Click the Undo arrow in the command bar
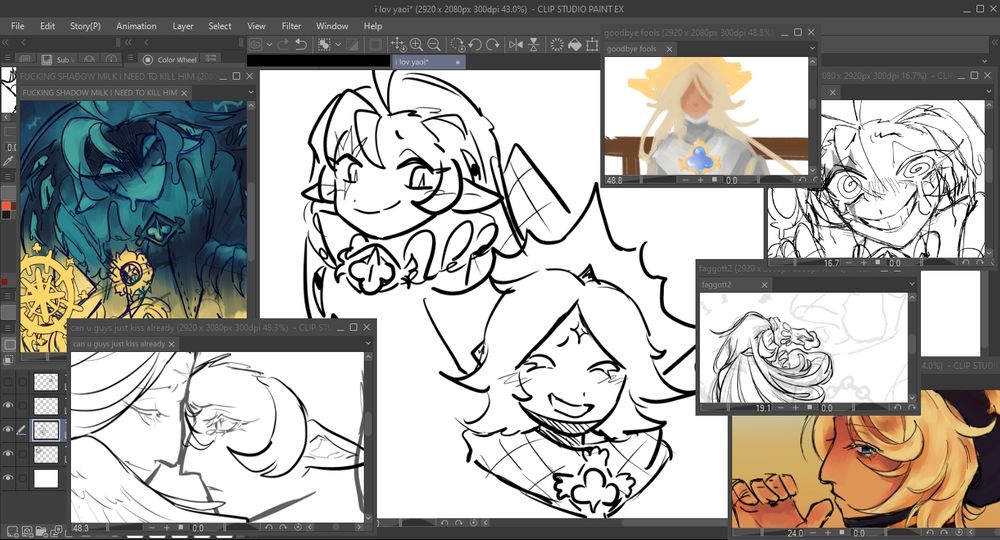This screenshot has width=1000, height=540. 301,44
